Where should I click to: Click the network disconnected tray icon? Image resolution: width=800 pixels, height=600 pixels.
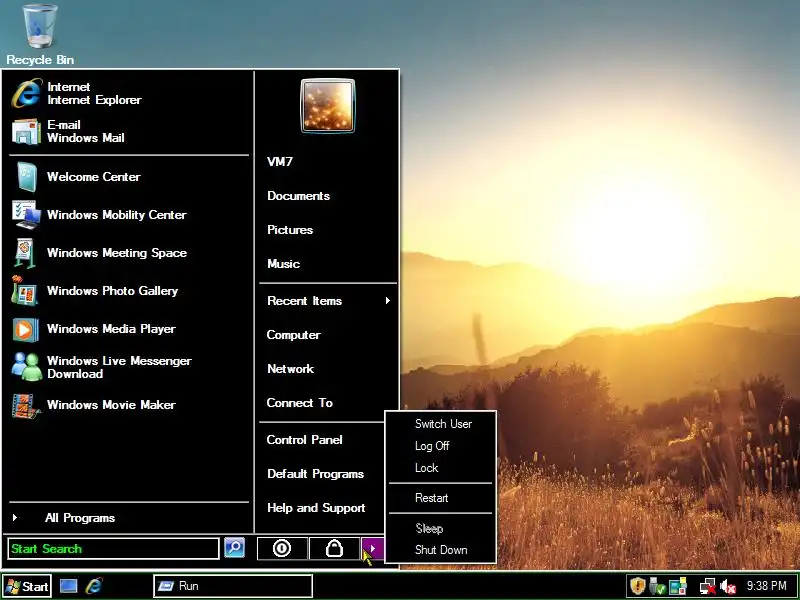707,586
